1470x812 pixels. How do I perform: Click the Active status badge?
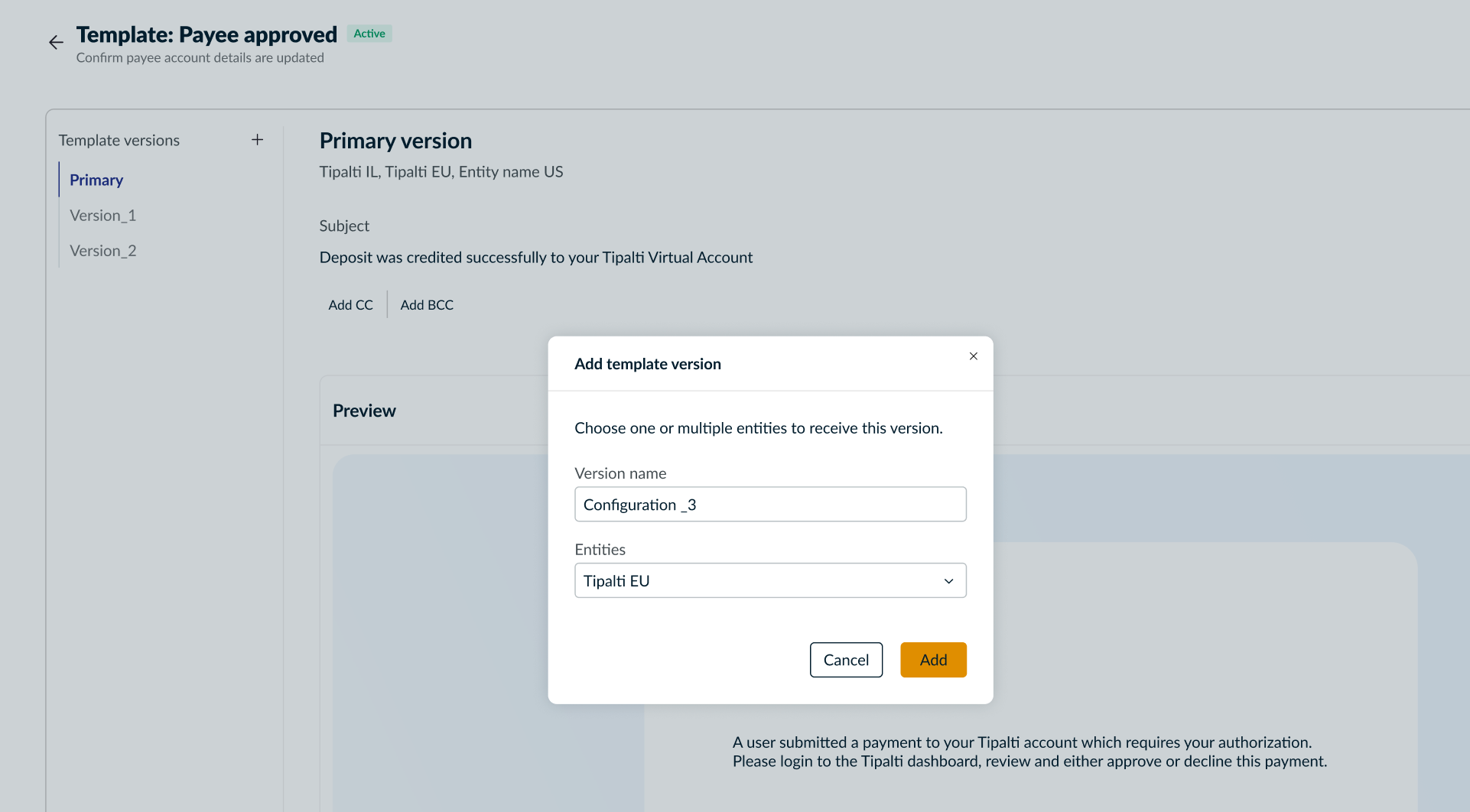[x=369, y=34]
